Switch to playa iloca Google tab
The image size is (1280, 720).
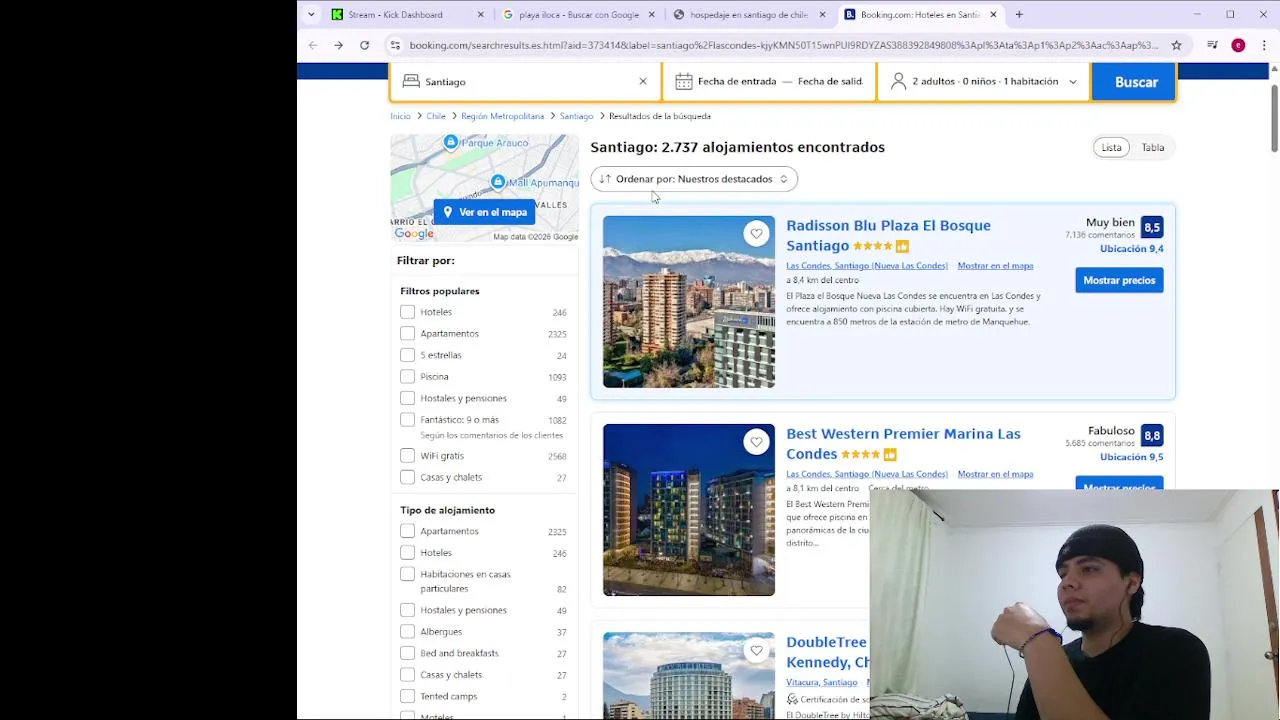pos(578,14)
